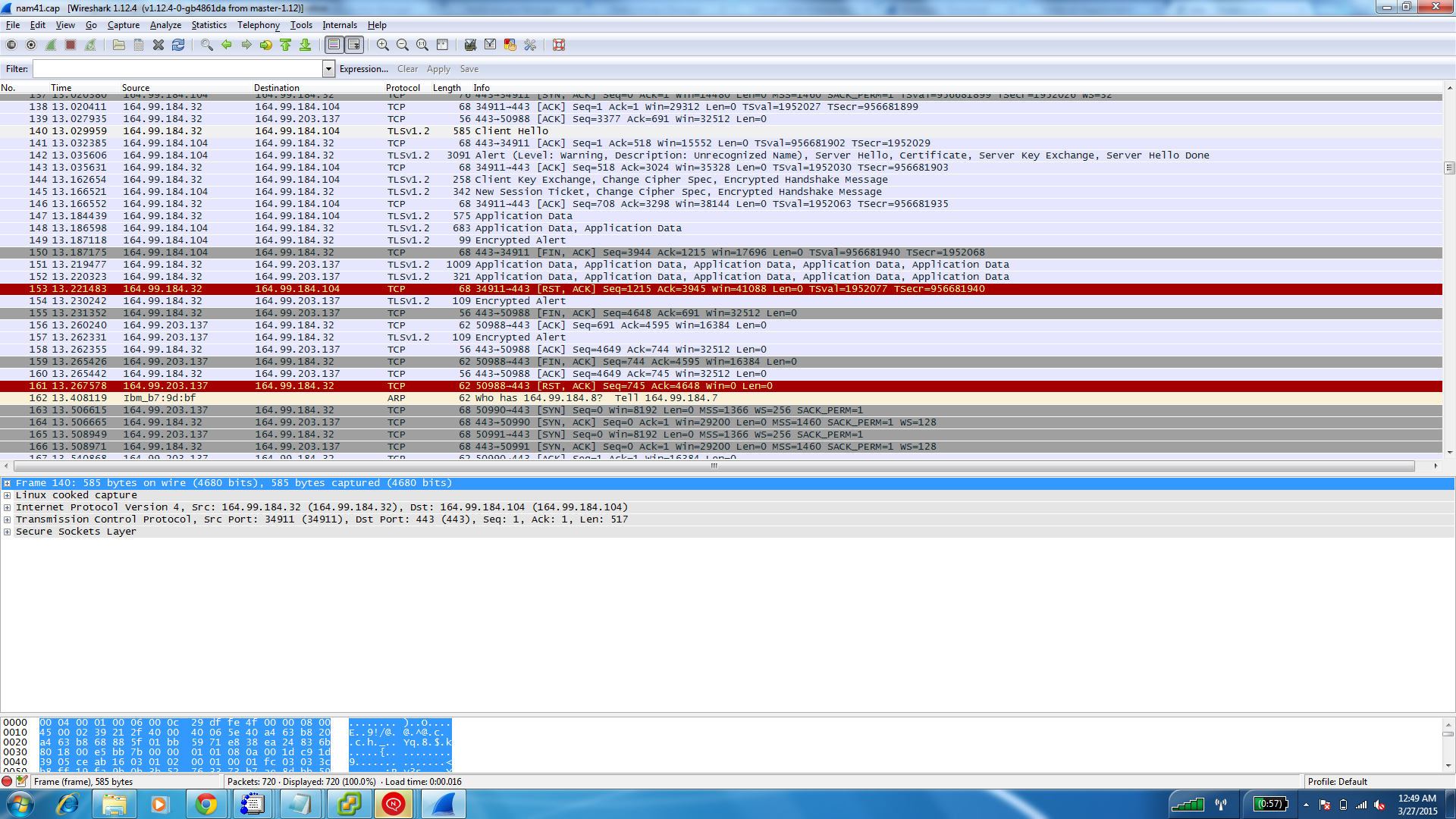
Task: Expand Linux cooked capture details
Action: click(x=7, y=495)
